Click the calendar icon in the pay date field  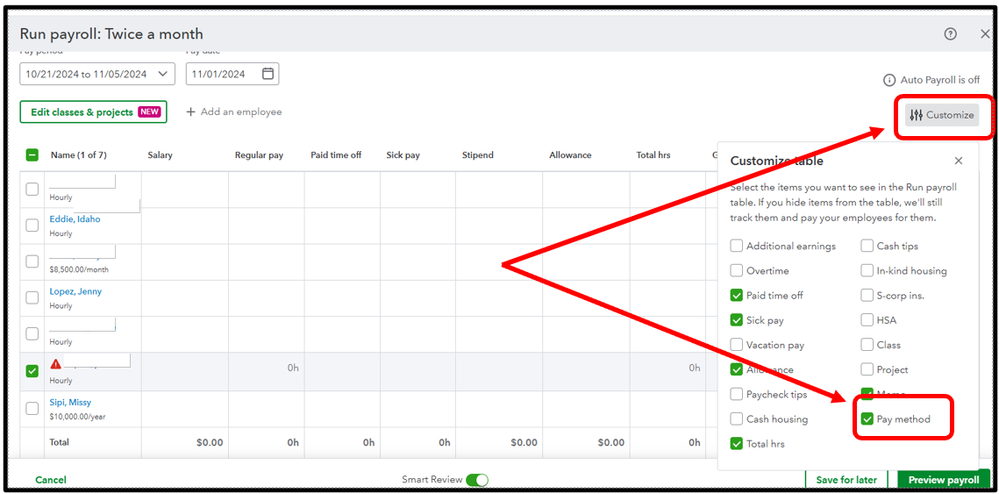click(268, 74)
